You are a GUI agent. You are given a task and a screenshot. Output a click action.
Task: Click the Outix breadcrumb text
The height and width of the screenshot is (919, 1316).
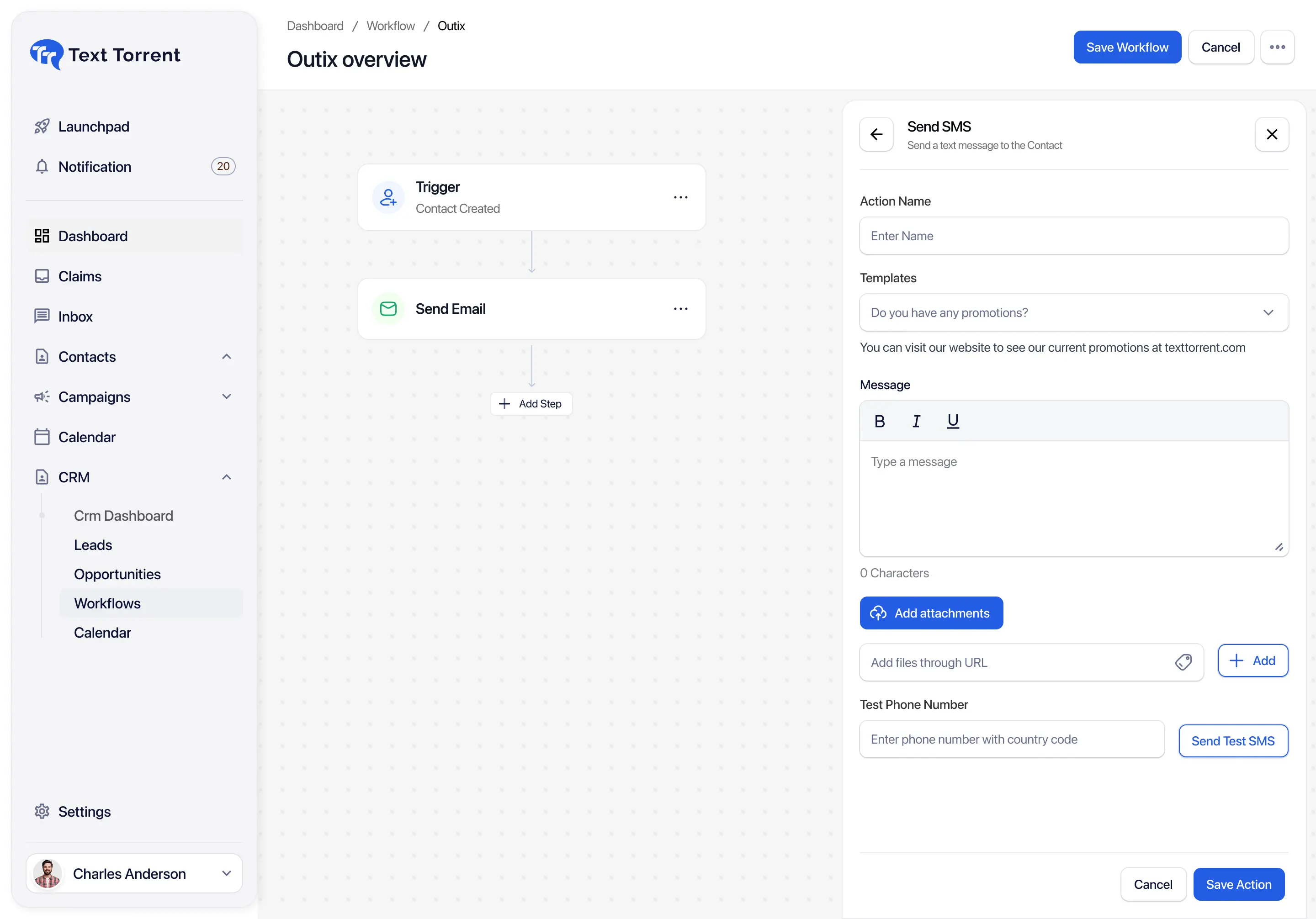click(451, 26)
